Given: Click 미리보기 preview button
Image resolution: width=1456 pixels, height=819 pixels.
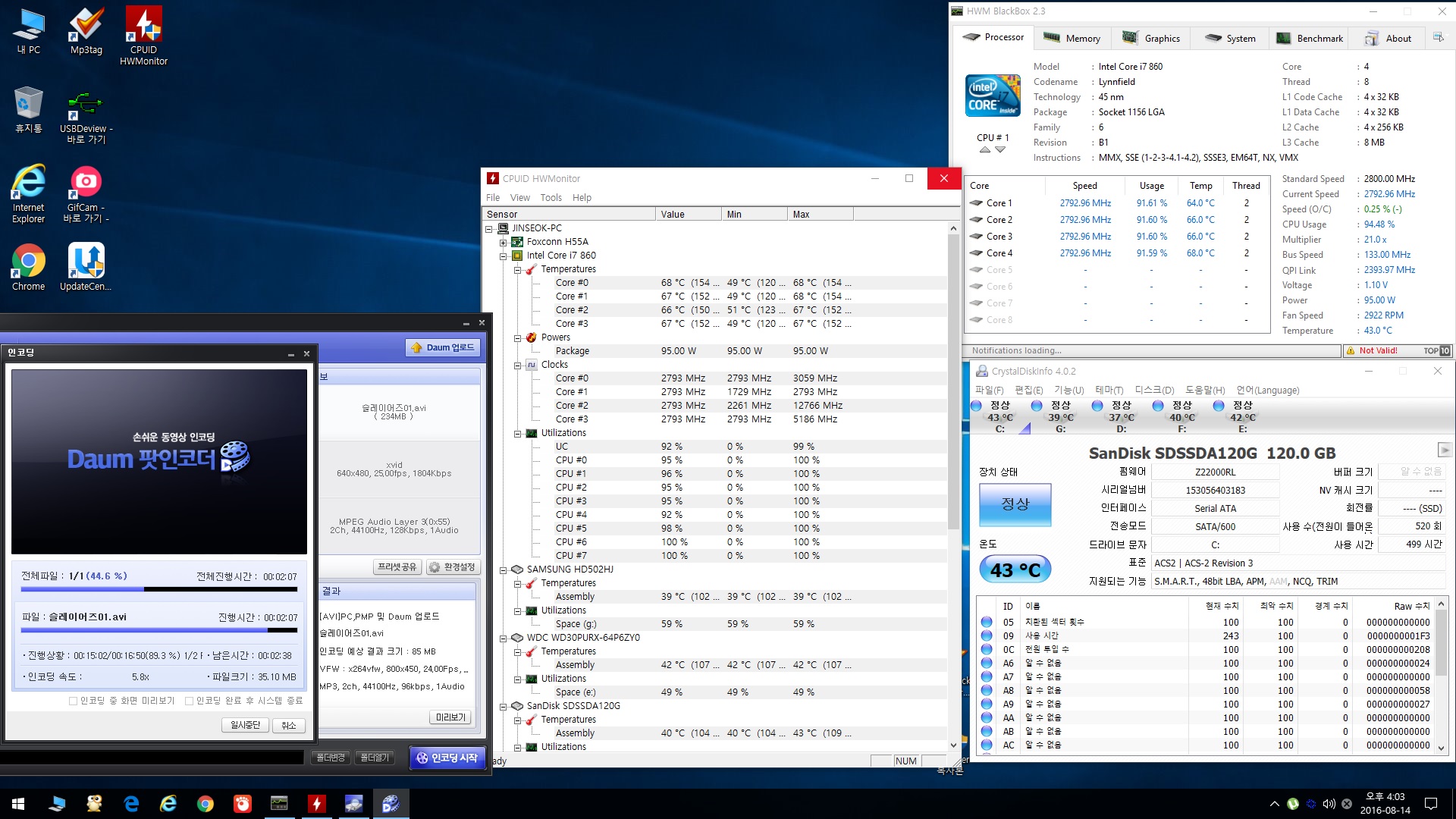Looking at the screenshot, I should coord(450,717).
